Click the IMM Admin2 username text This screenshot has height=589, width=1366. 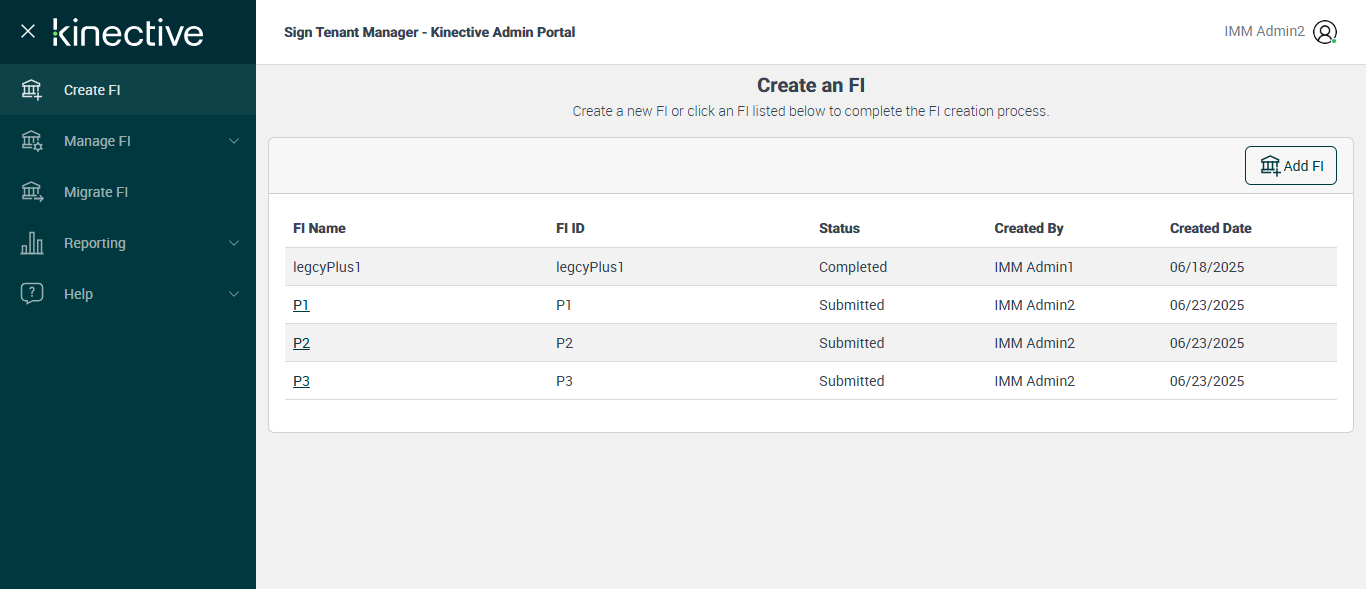coord(1264,32)
